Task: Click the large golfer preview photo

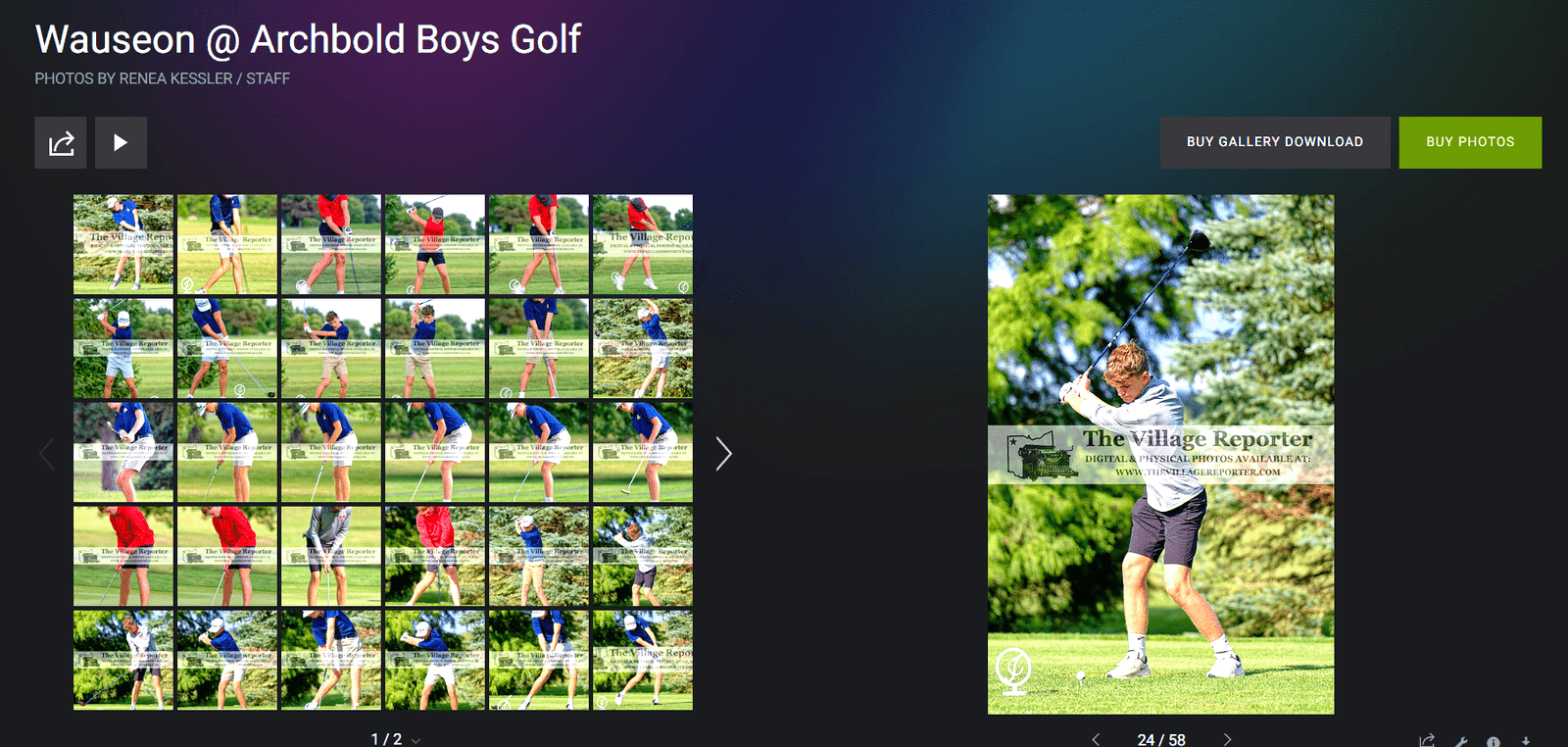Action: 1160,454
